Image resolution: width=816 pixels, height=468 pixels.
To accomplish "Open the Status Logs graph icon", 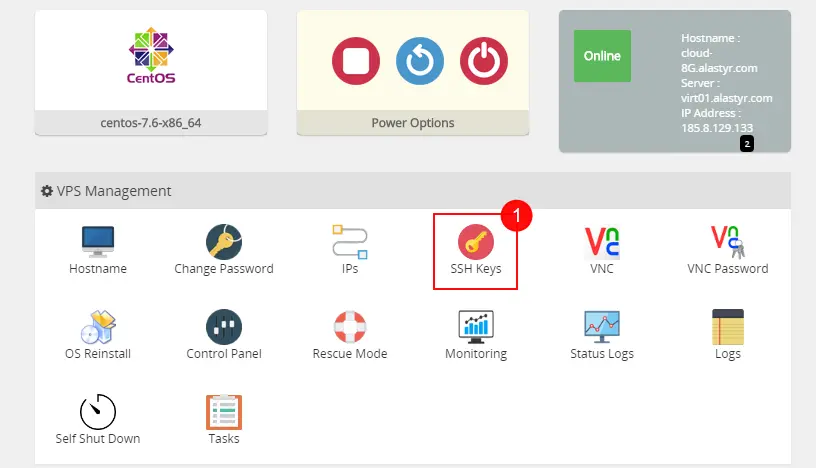I will click(602, 327).
